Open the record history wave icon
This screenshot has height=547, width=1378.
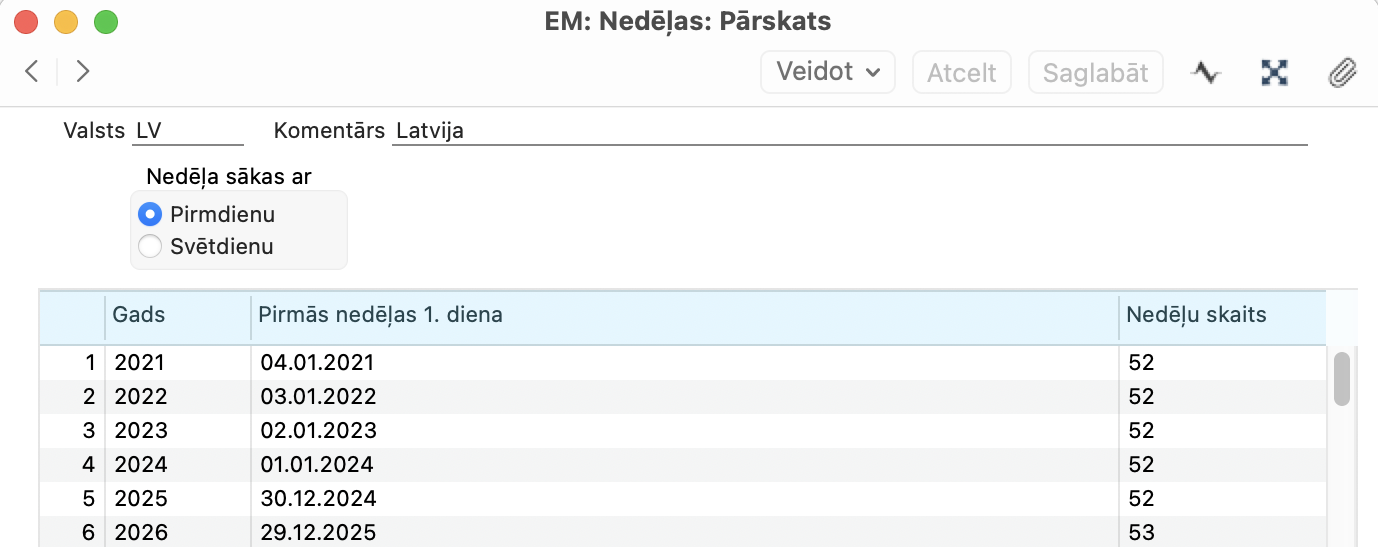1207,72
